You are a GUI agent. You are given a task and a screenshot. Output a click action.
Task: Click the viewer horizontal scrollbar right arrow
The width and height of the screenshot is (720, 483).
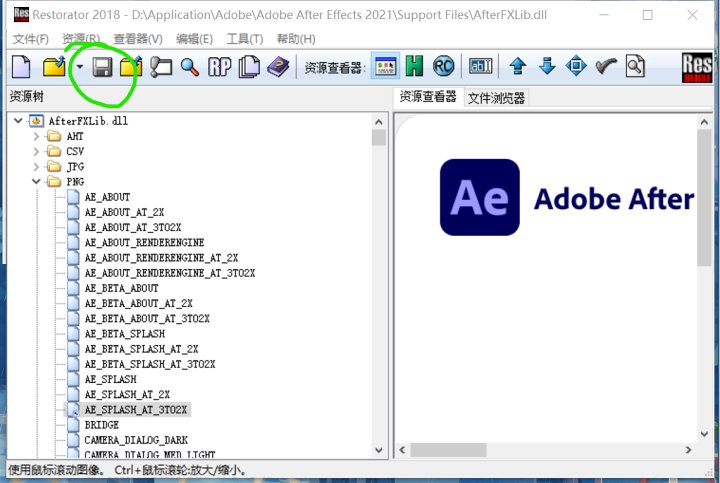(688, 450)
